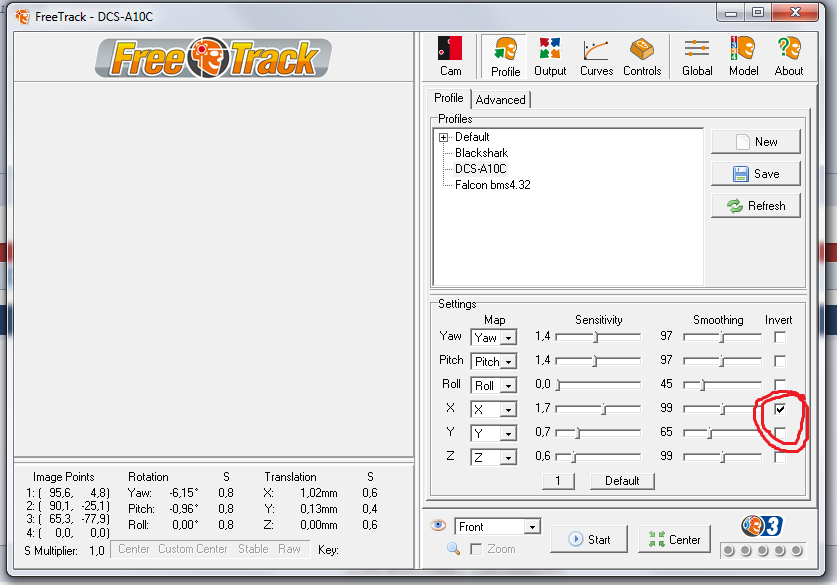Open the Pitch map dropdown
Screen dimensions: 837x585
coord(509,361)
